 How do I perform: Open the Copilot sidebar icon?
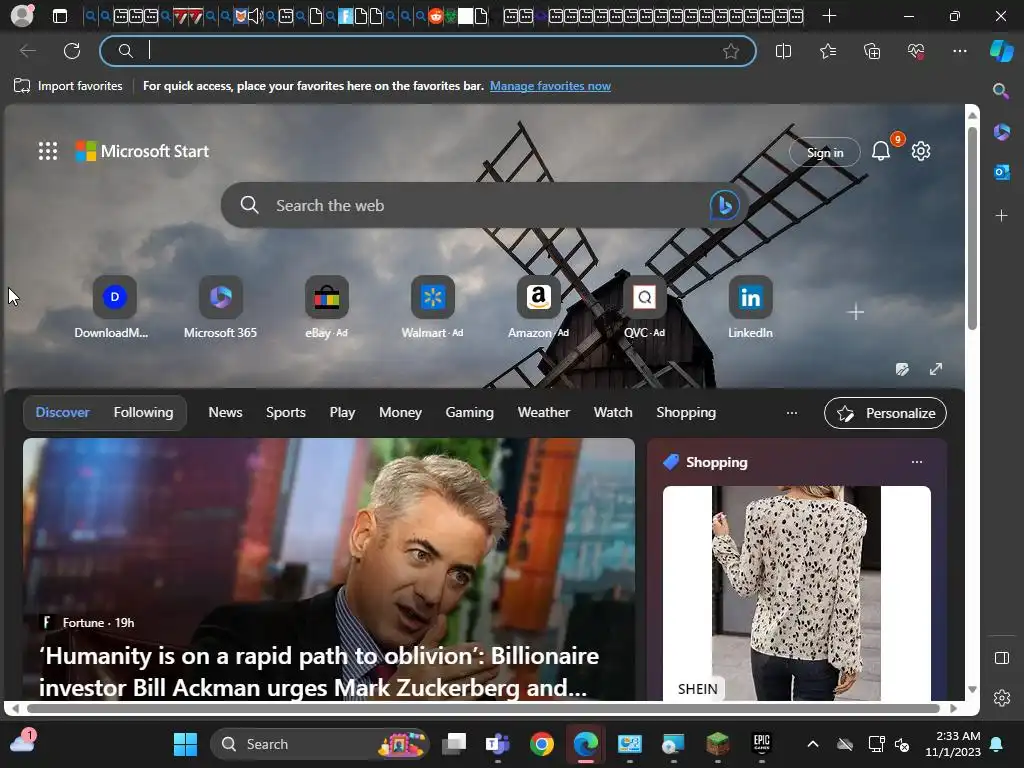coord(1001,50)
